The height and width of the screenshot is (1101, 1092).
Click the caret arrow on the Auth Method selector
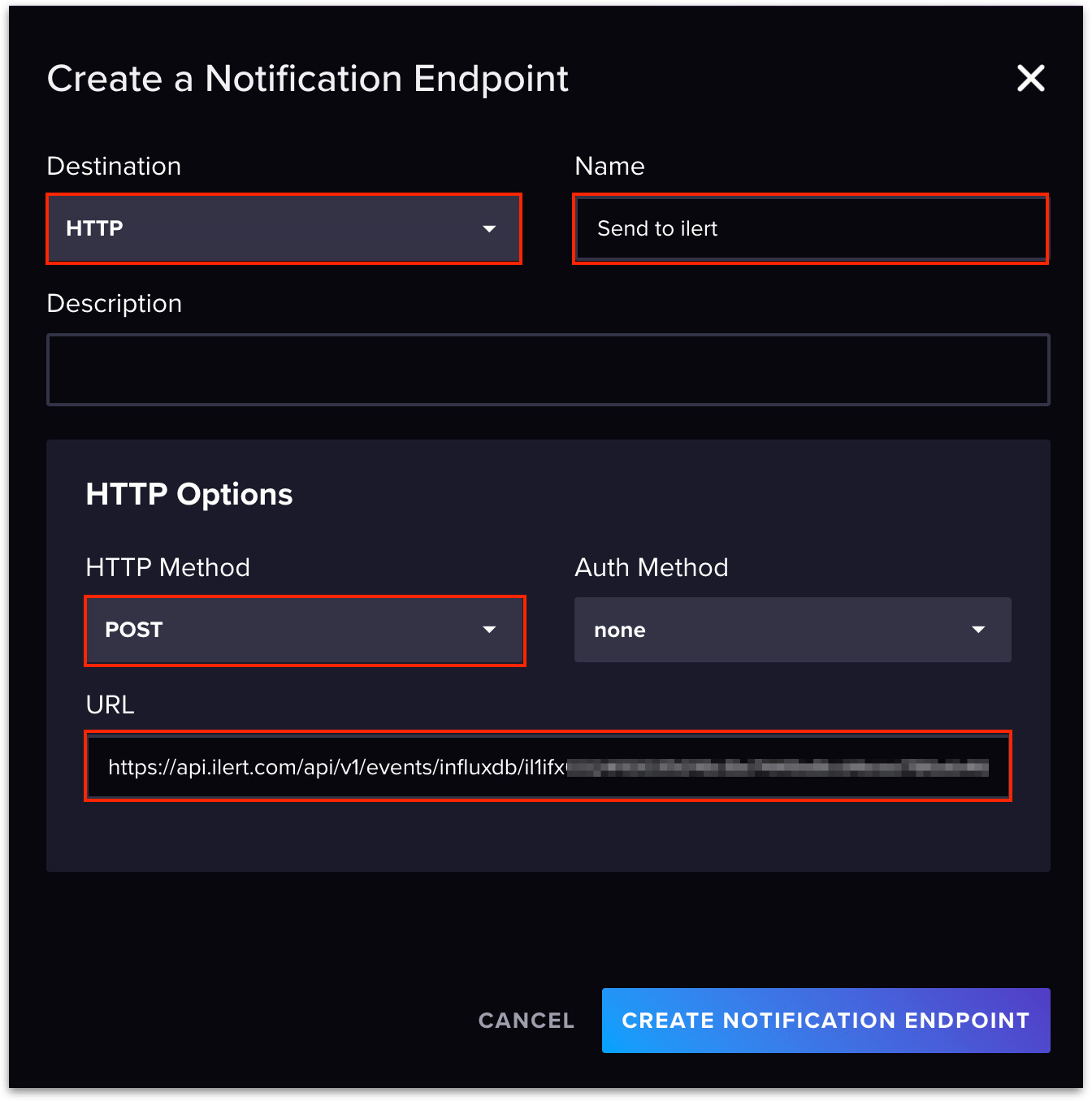(978, 630)
